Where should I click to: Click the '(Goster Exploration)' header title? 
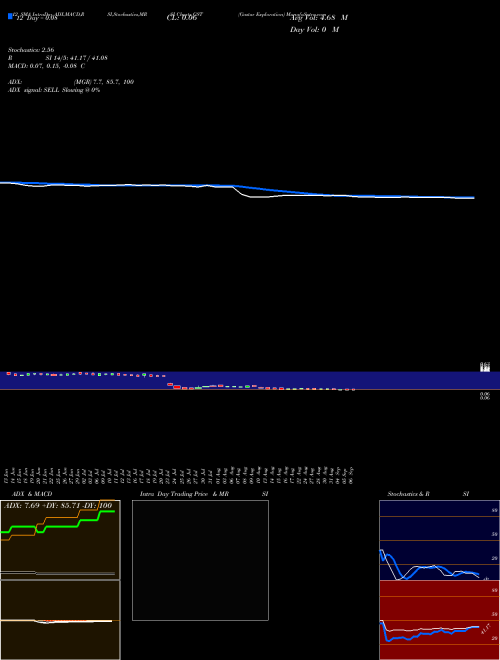pos(261,14)
